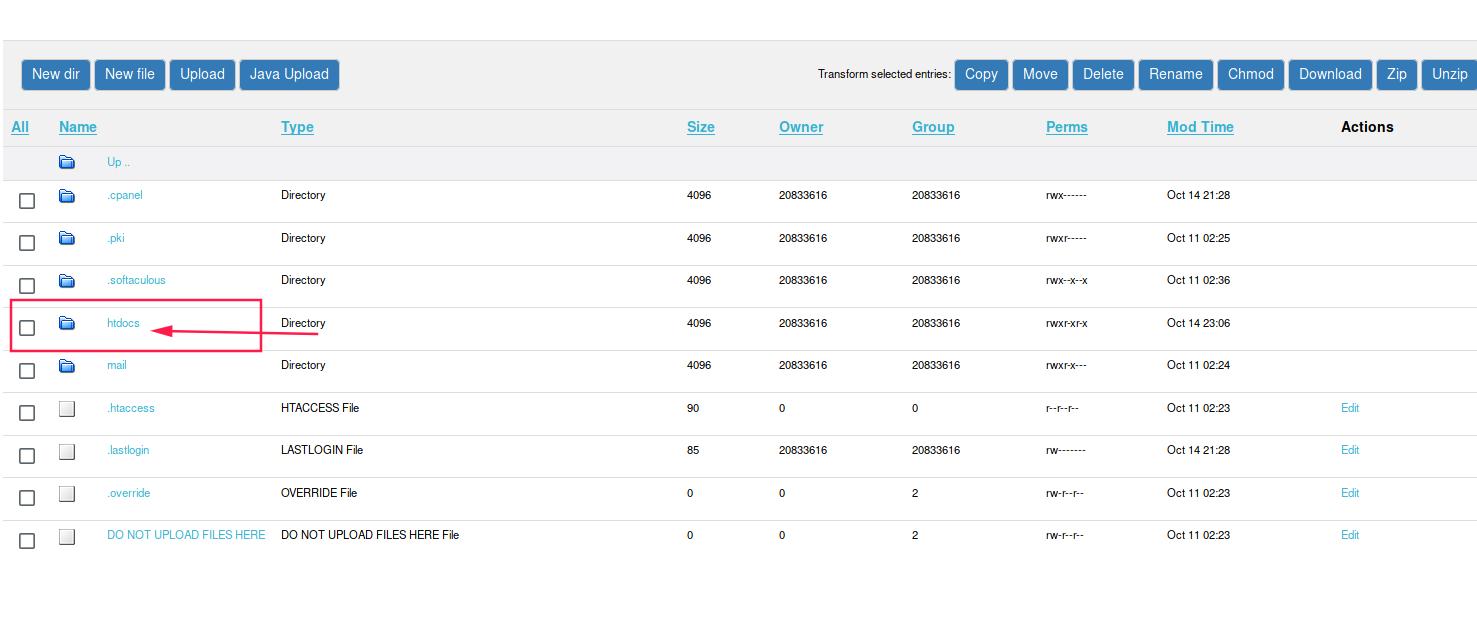This screenshot has height=623, width=1477.
Task: Click the htdocs folder icon
Action: point(67,323)
